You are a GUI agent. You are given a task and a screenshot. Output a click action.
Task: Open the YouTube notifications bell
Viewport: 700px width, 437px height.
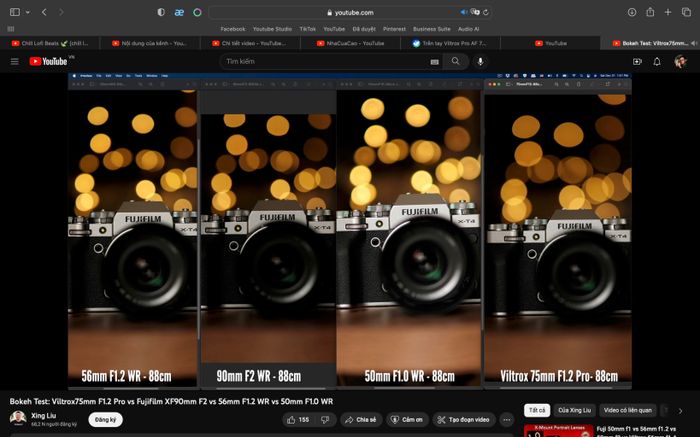click(657, 61)
